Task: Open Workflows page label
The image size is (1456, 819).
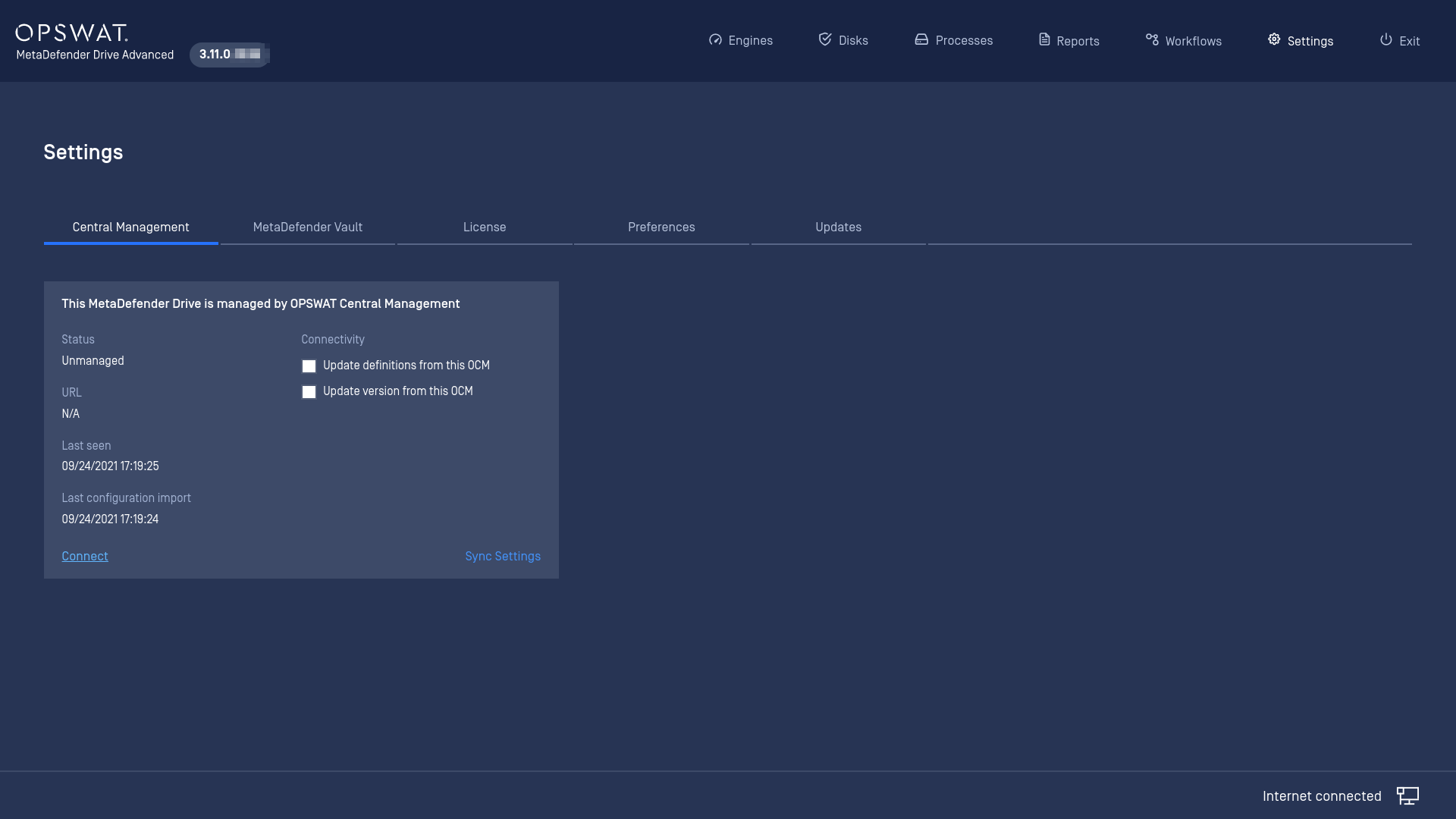Action: coord(1193,41)
